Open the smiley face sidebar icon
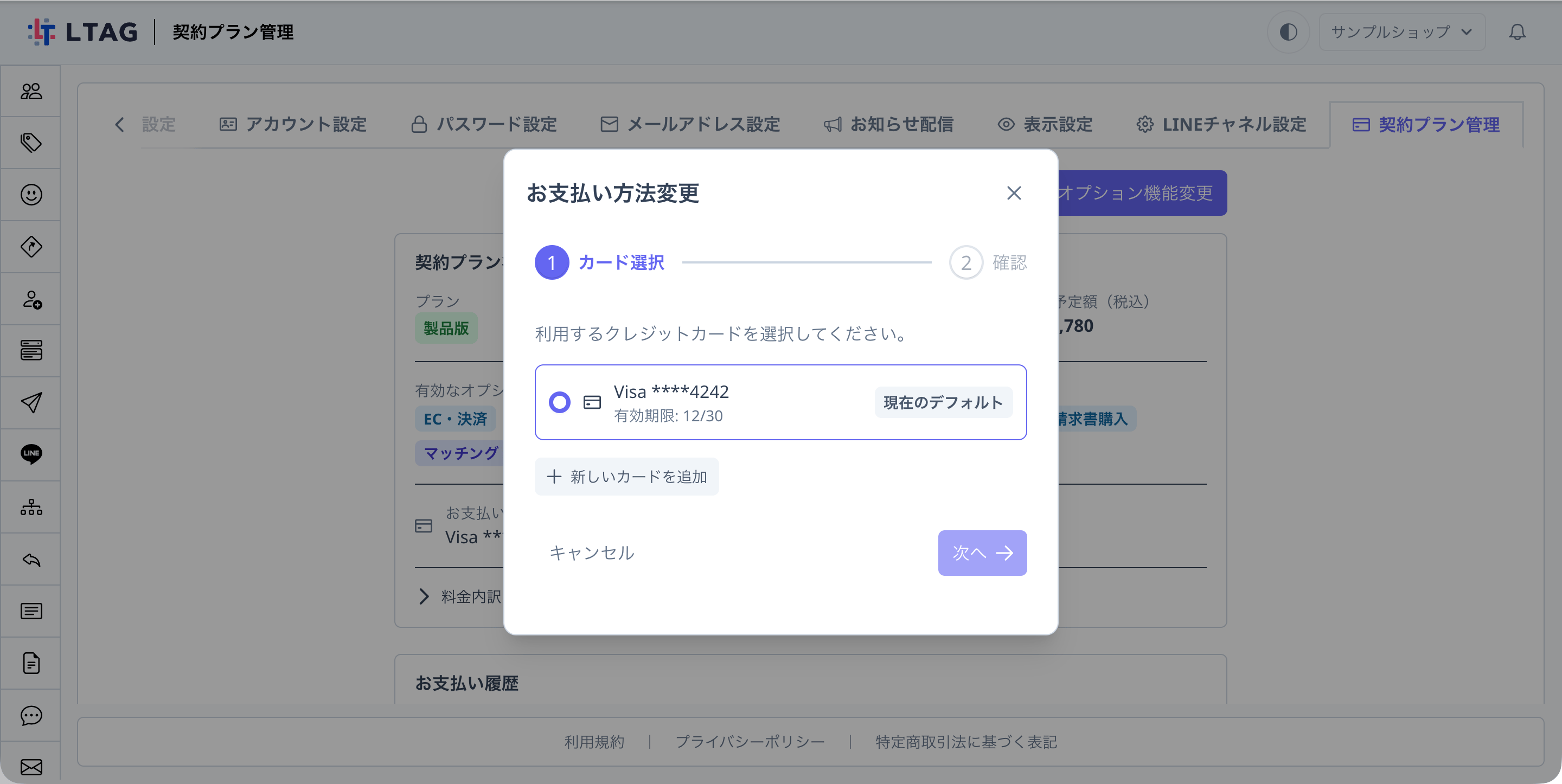 (x=31, y=195)
